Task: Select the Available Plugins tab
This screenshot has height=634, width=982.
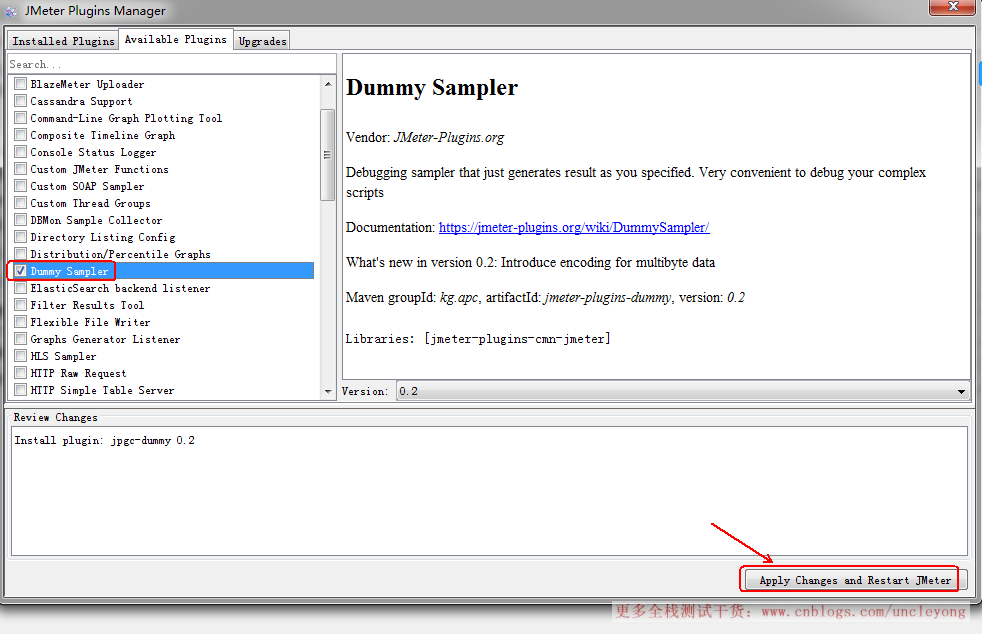Action: (175, 39)
